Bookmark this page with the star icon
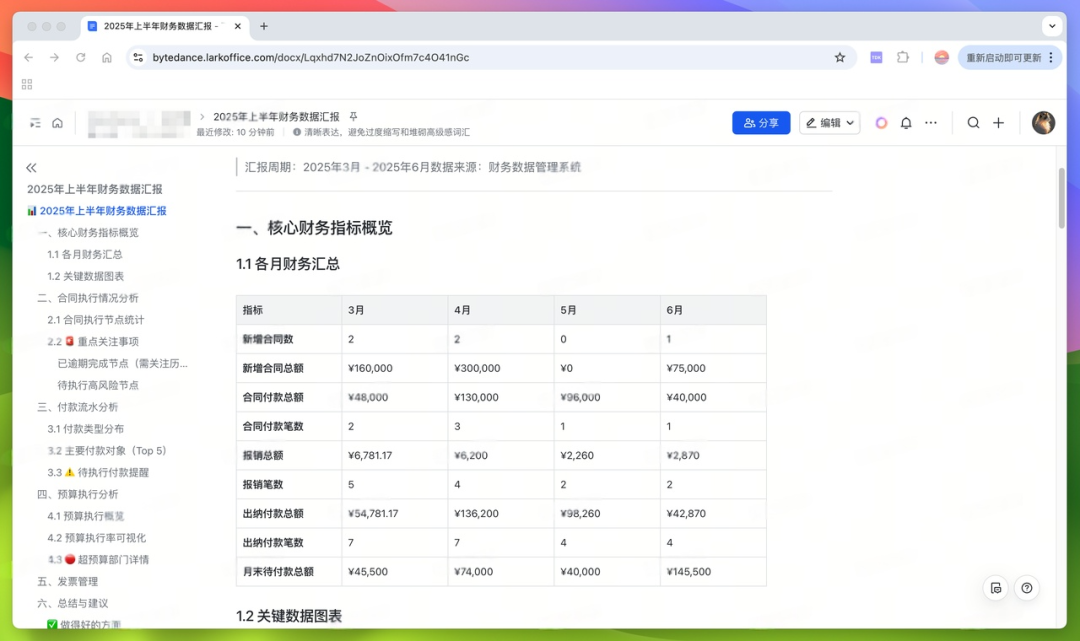The height and width of the screenshot is (641, 1080). pos(840,58)
